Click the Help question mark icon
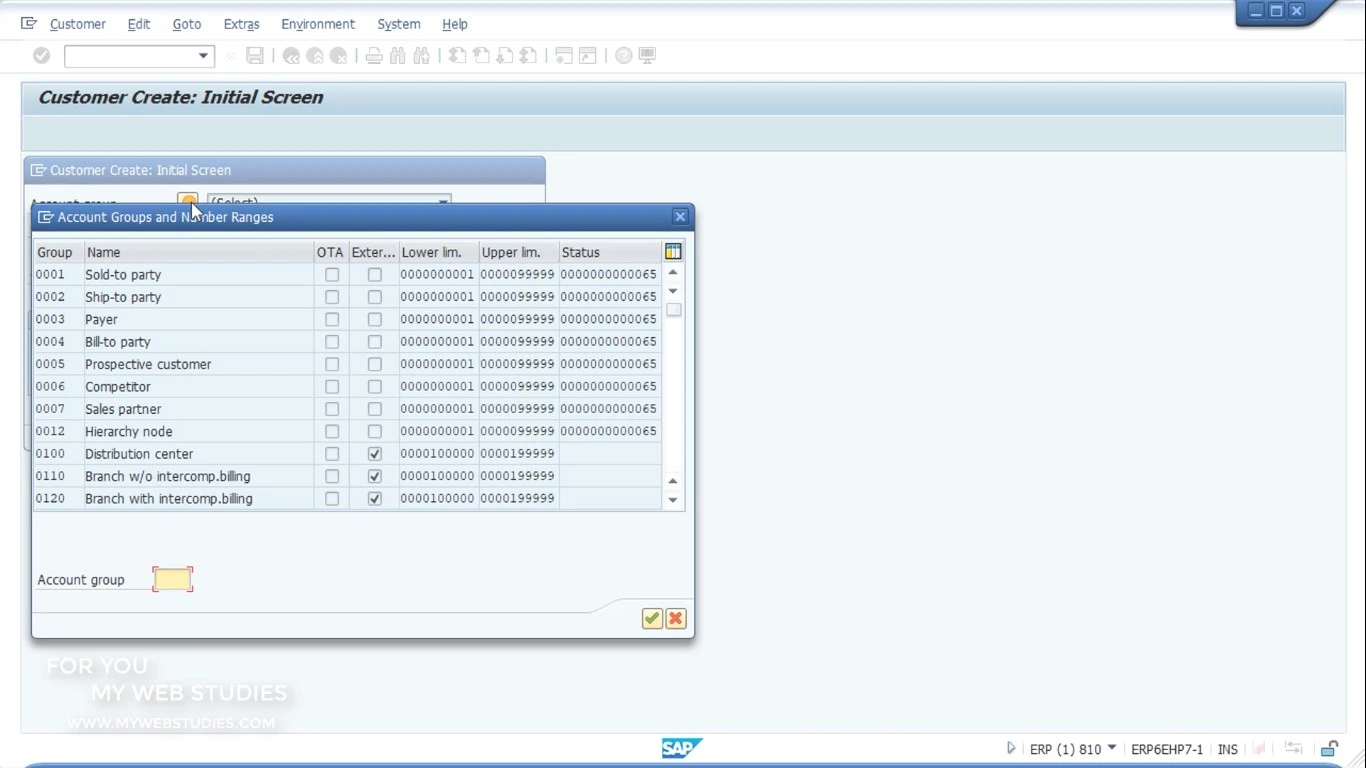 coord(624,56)
